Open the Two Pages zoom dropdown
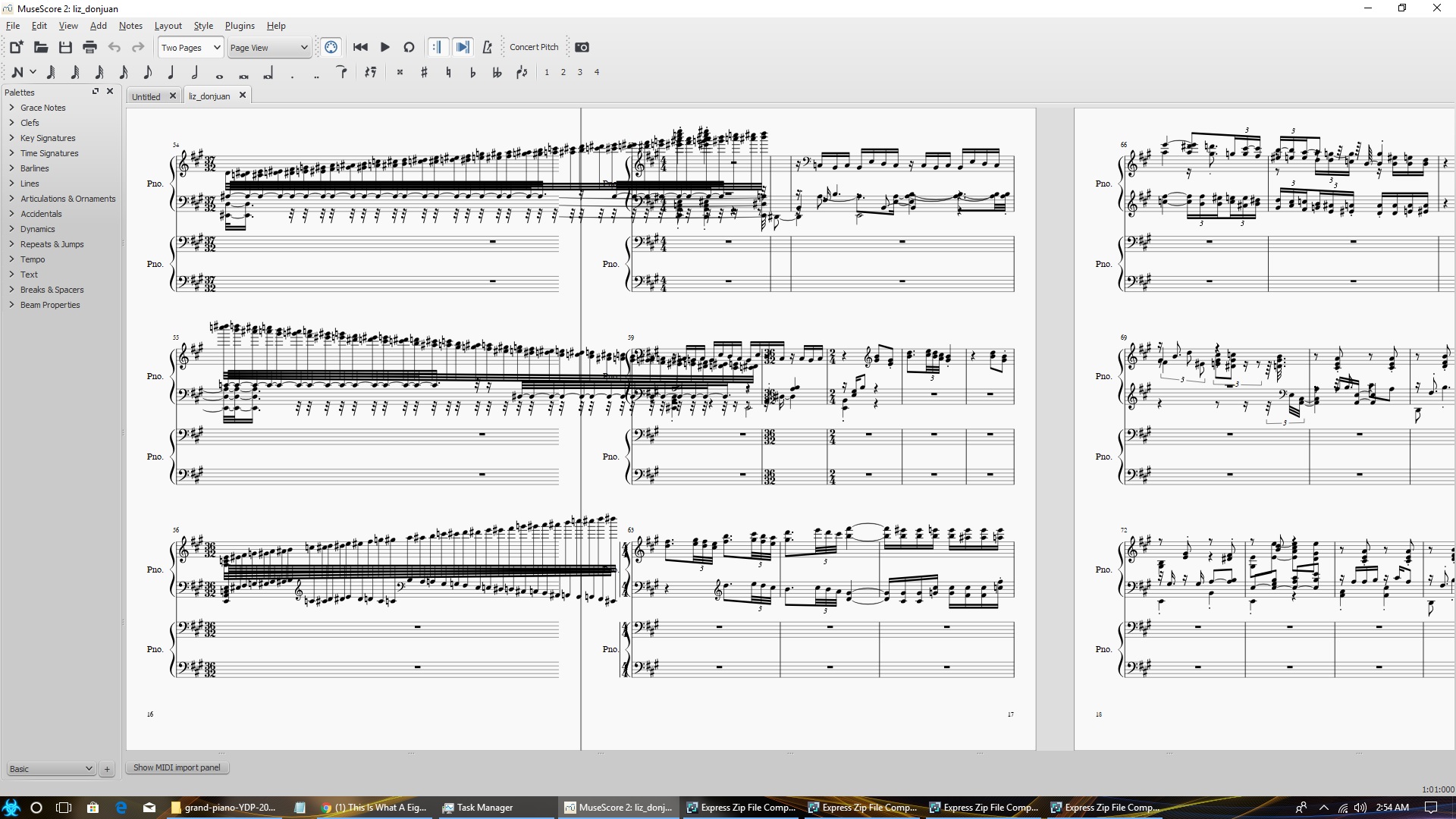This screenshot has width=1456, height=819. coord(190,47)
